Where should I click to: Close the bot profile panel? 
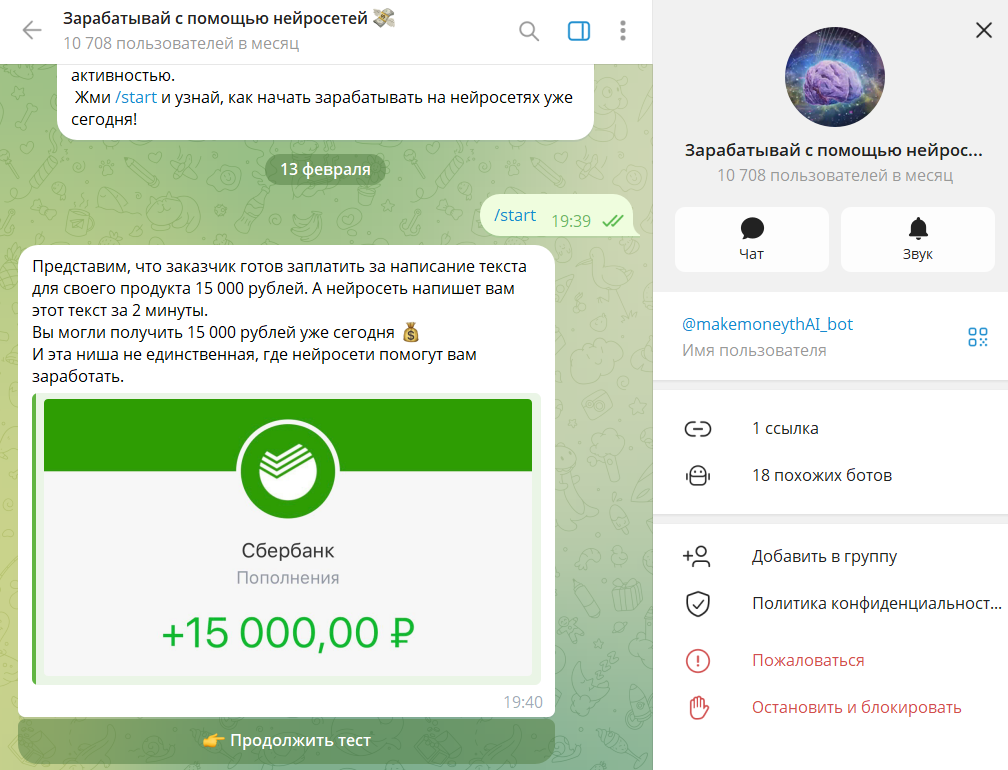click(984, 30)
